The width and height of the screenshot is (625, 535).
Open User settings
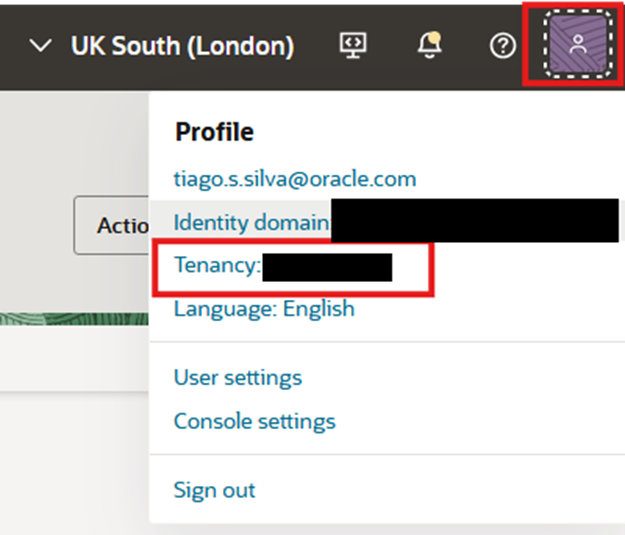pyautogui.click(x=238, y=378)
